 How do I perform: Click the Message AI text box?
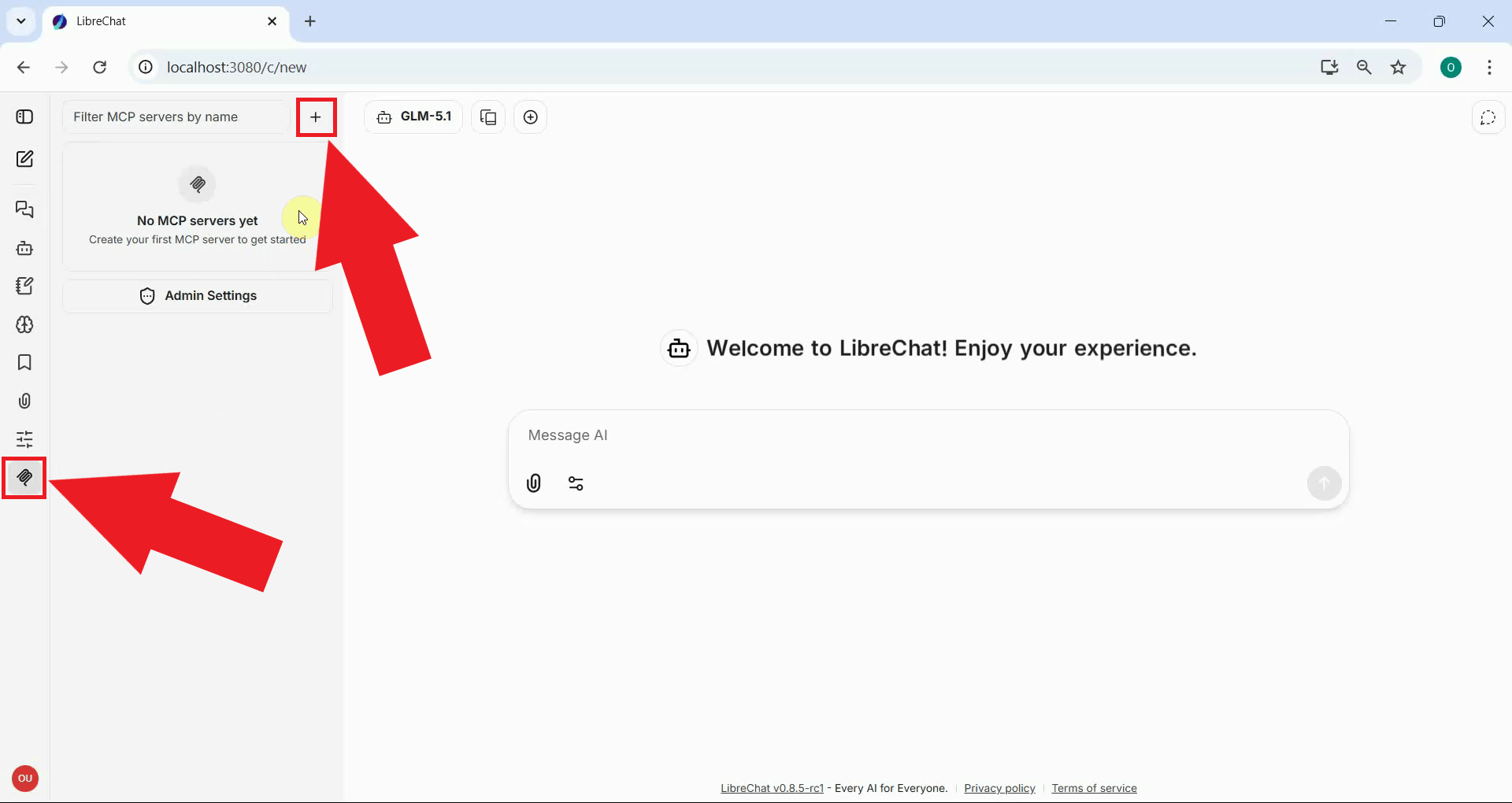pos(928,435)
